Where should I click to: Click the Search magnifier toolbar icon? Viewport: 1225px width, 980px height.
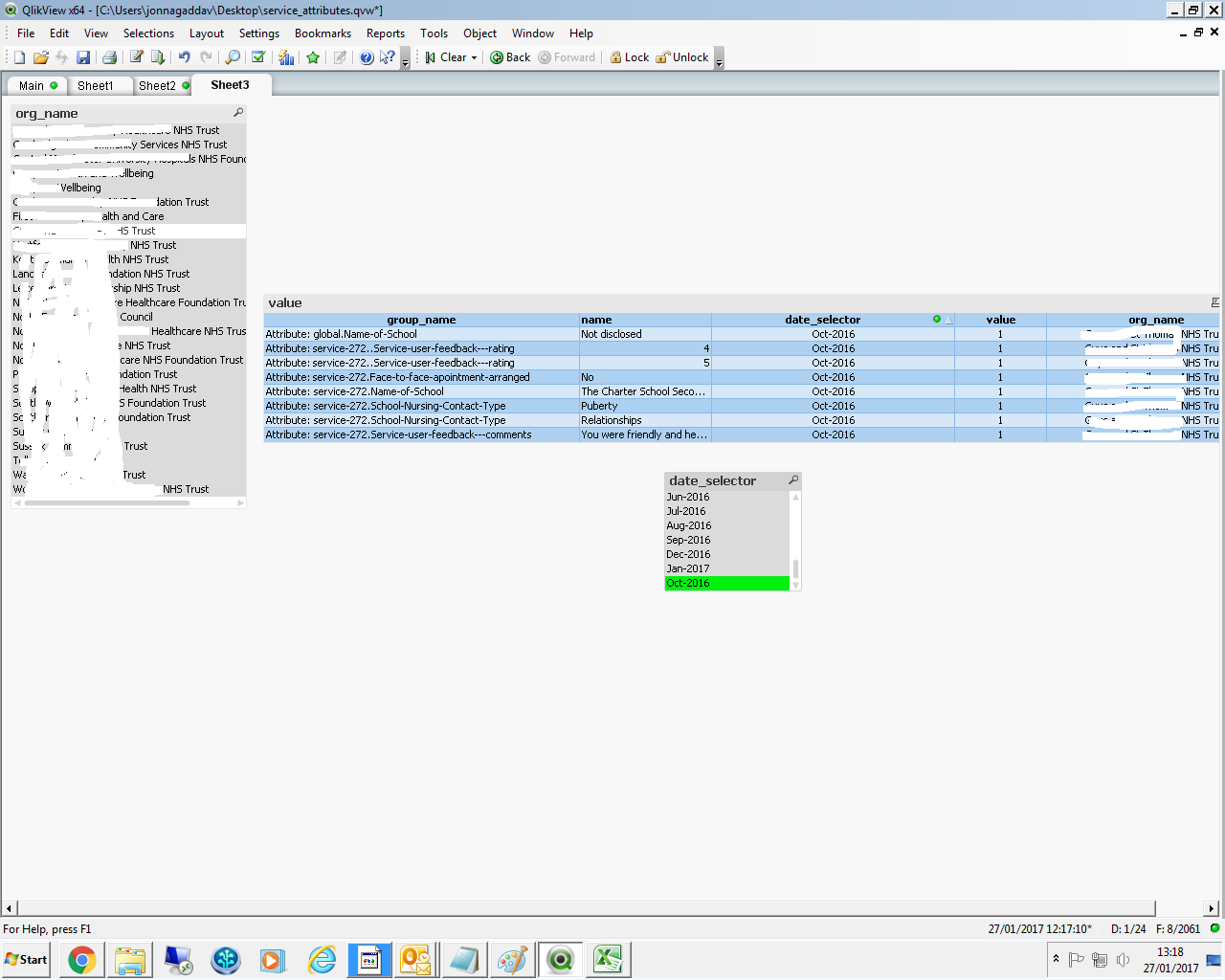pos(233,57)
